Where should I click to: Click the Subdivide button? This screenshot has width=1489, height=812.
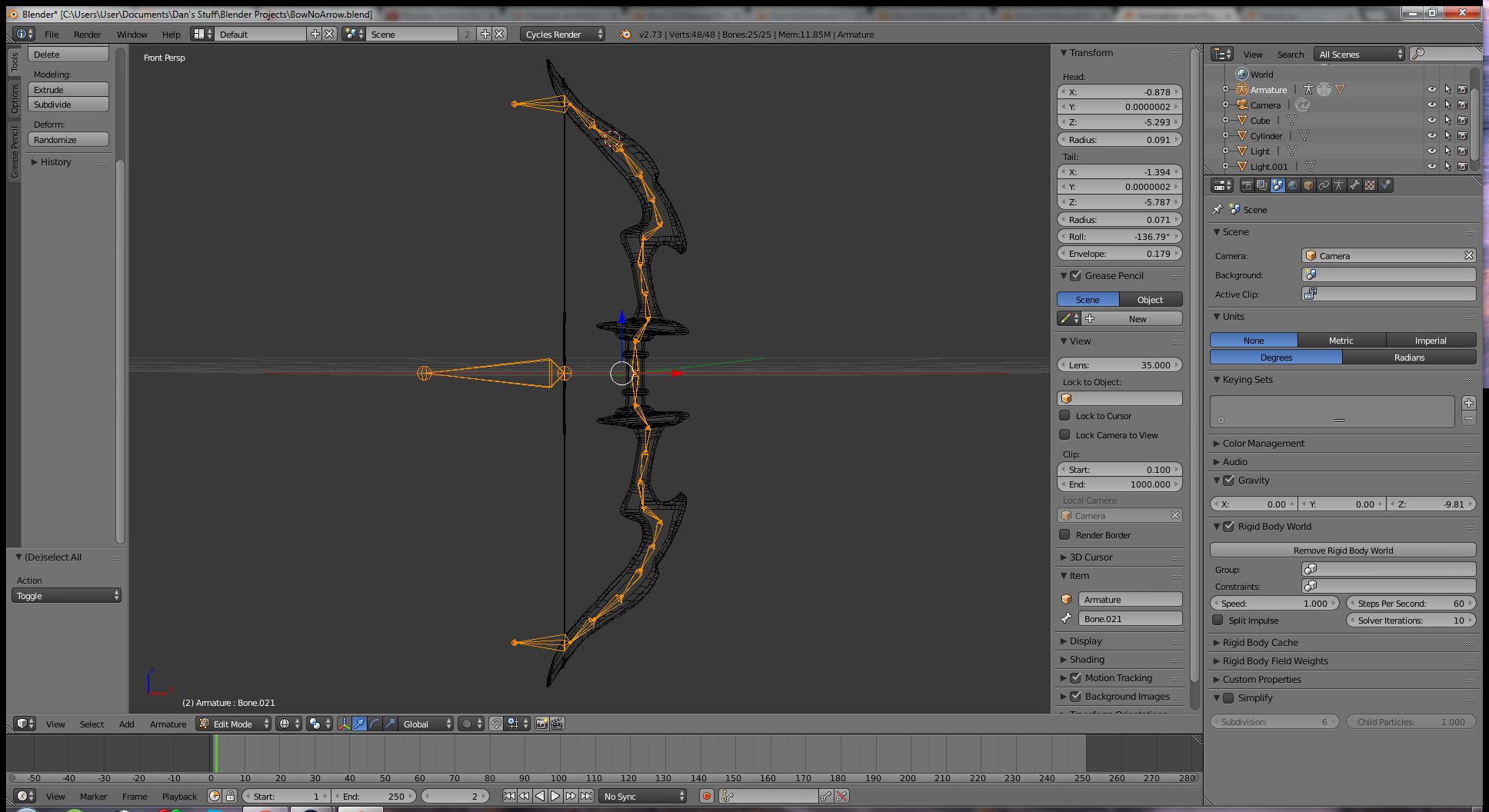(68, 104)
